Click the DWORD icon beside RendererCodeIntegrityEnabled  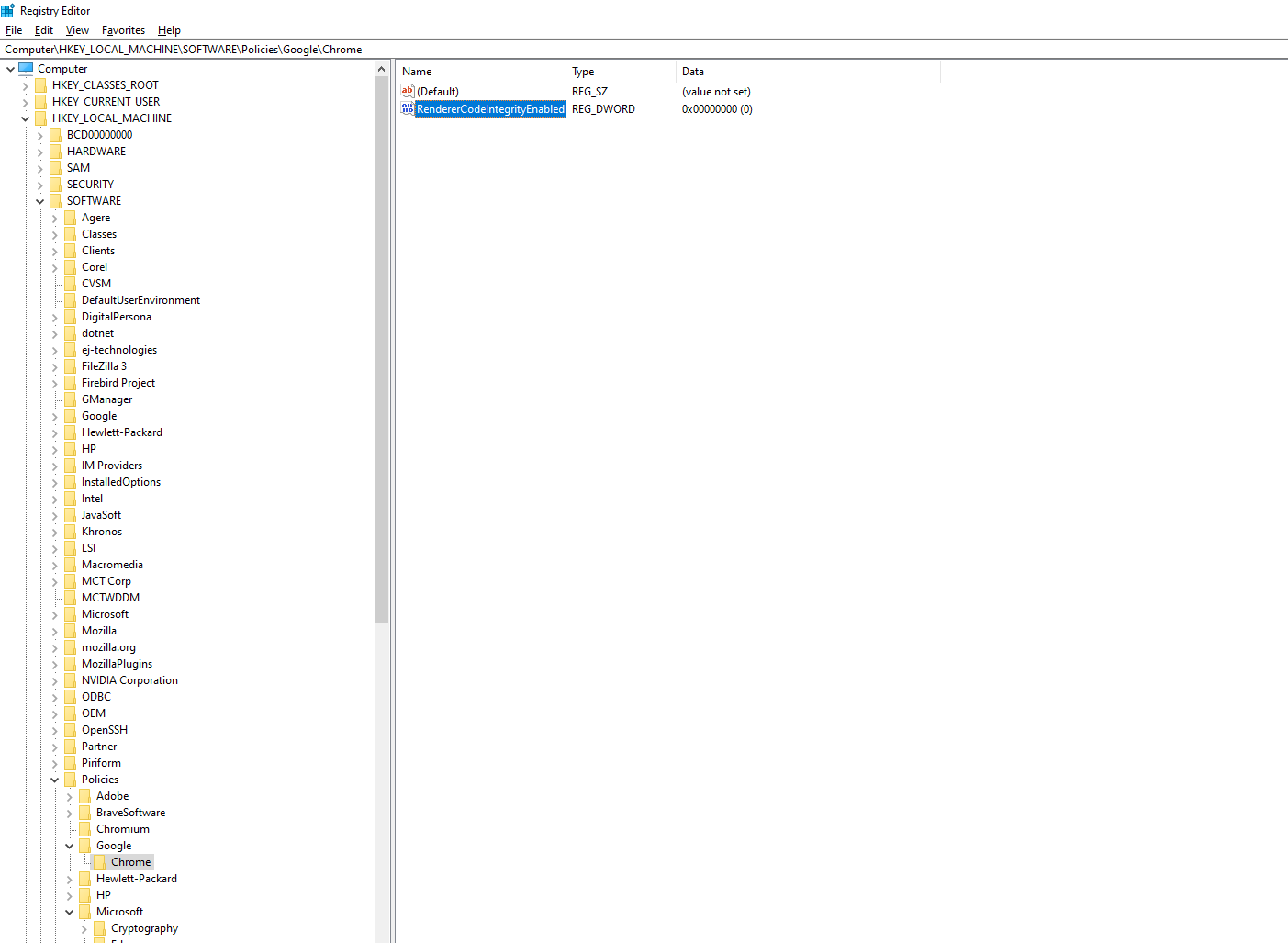click(x=407, y=108)
